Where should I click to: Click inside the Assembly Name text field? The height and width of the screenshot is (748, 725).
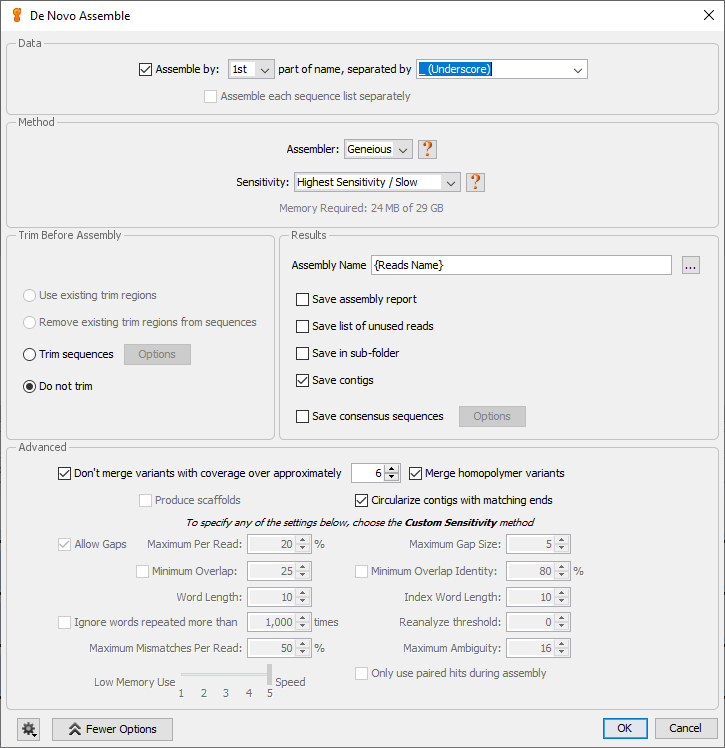[521, 265]
